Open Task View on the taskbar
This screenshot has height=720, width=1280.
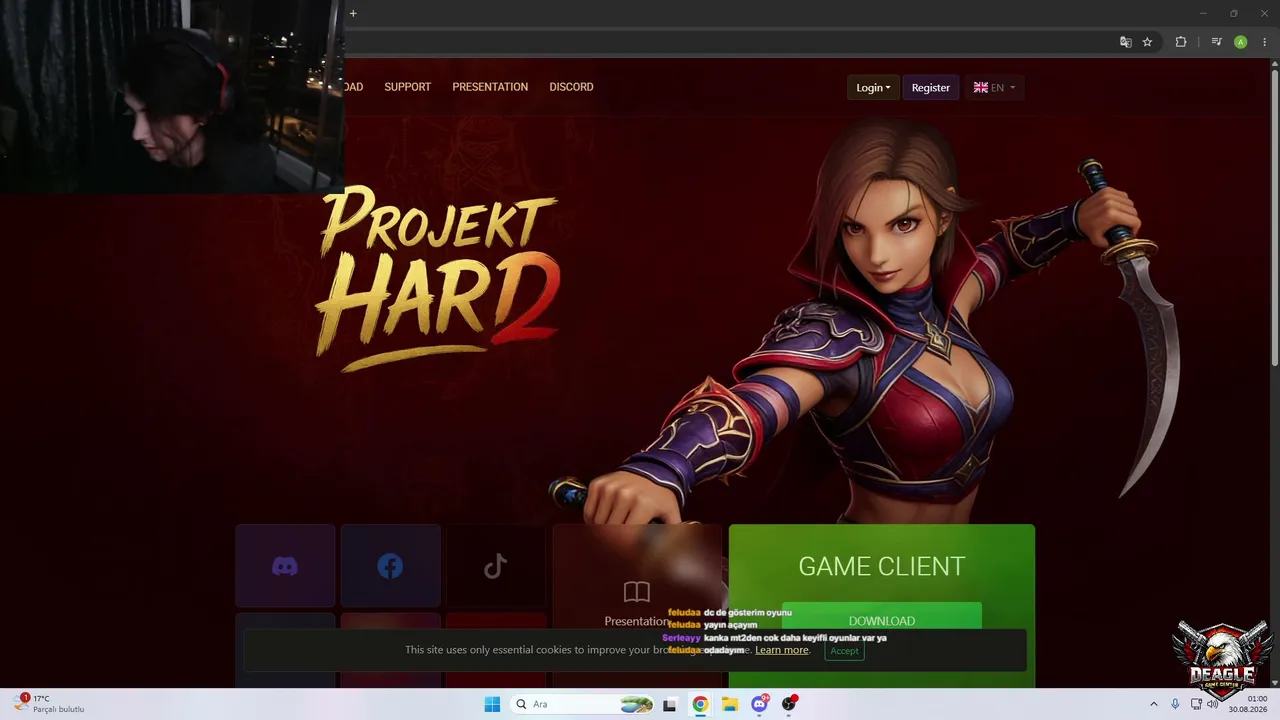[x=670, y=704]
